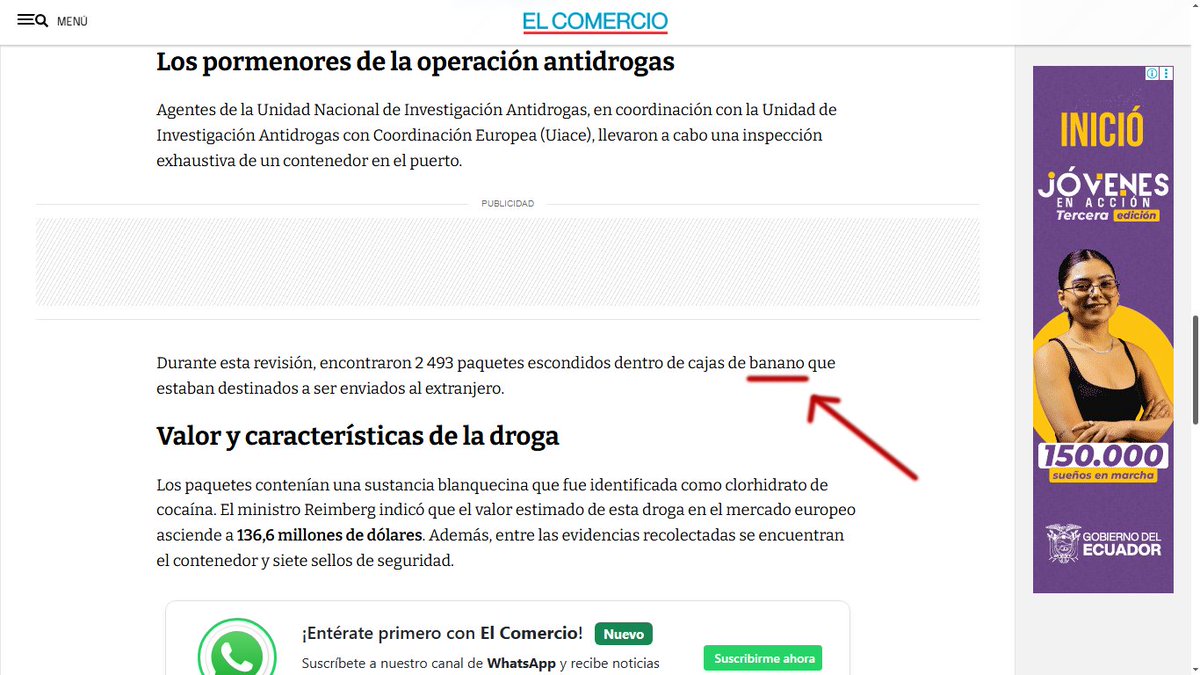Click the MENÚ label in header
The width and height of the screenshot is (1200, 675).
tap(72, 21)
